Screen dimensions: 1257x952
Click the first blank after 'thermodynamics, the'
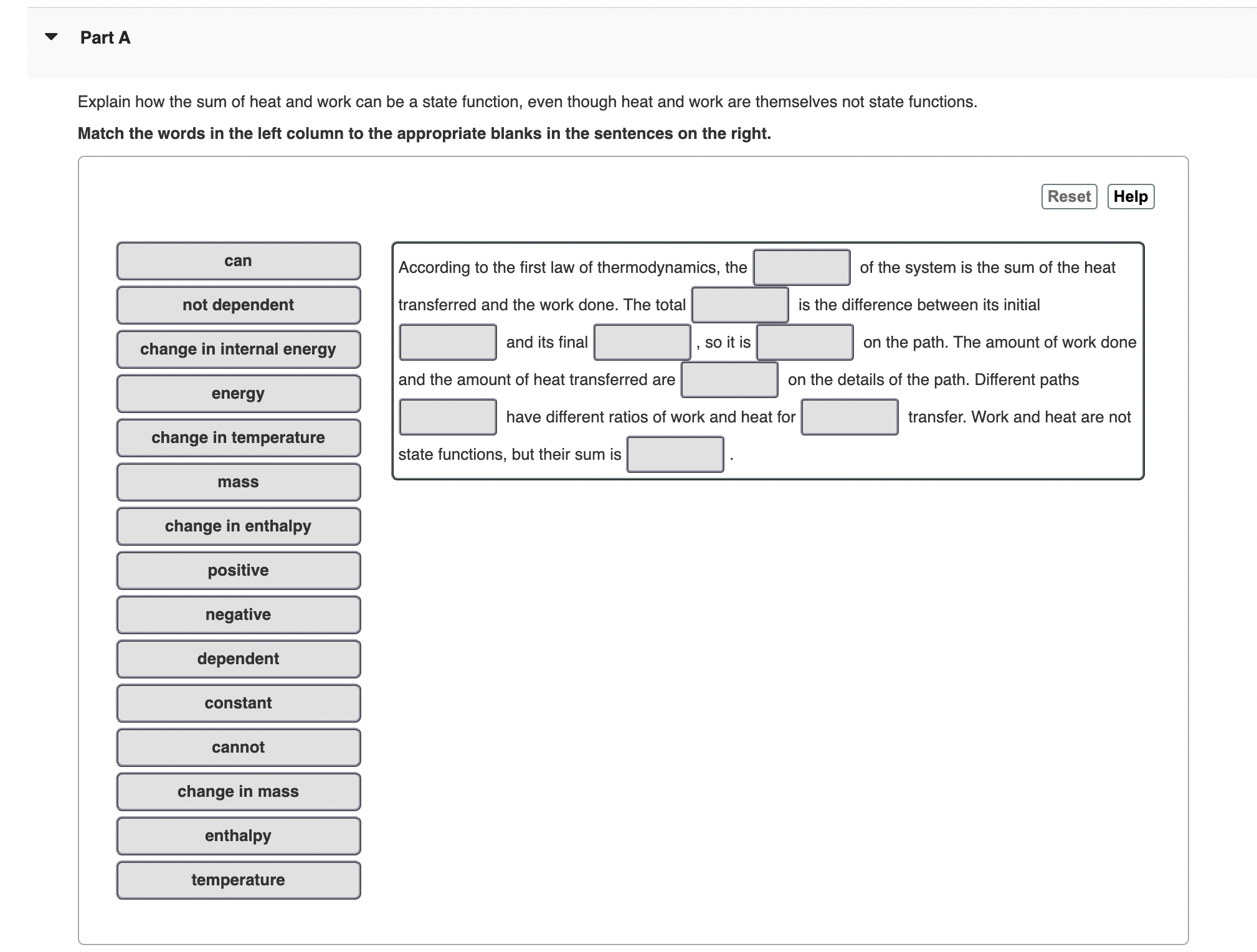coord(801,267)
